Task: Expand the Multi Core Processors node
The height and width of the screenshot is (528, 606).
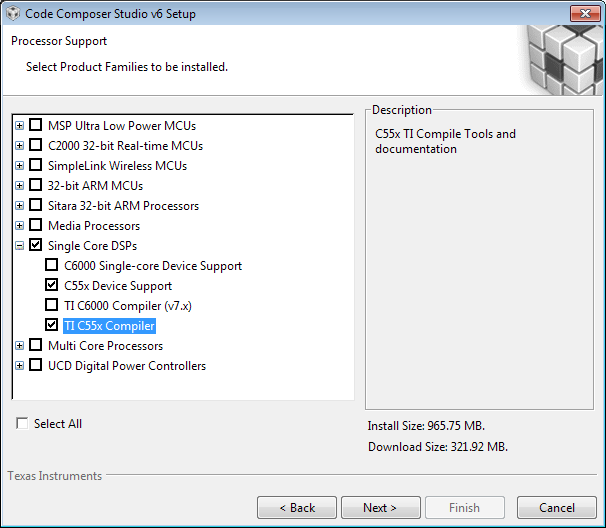Action: (19, 346)
